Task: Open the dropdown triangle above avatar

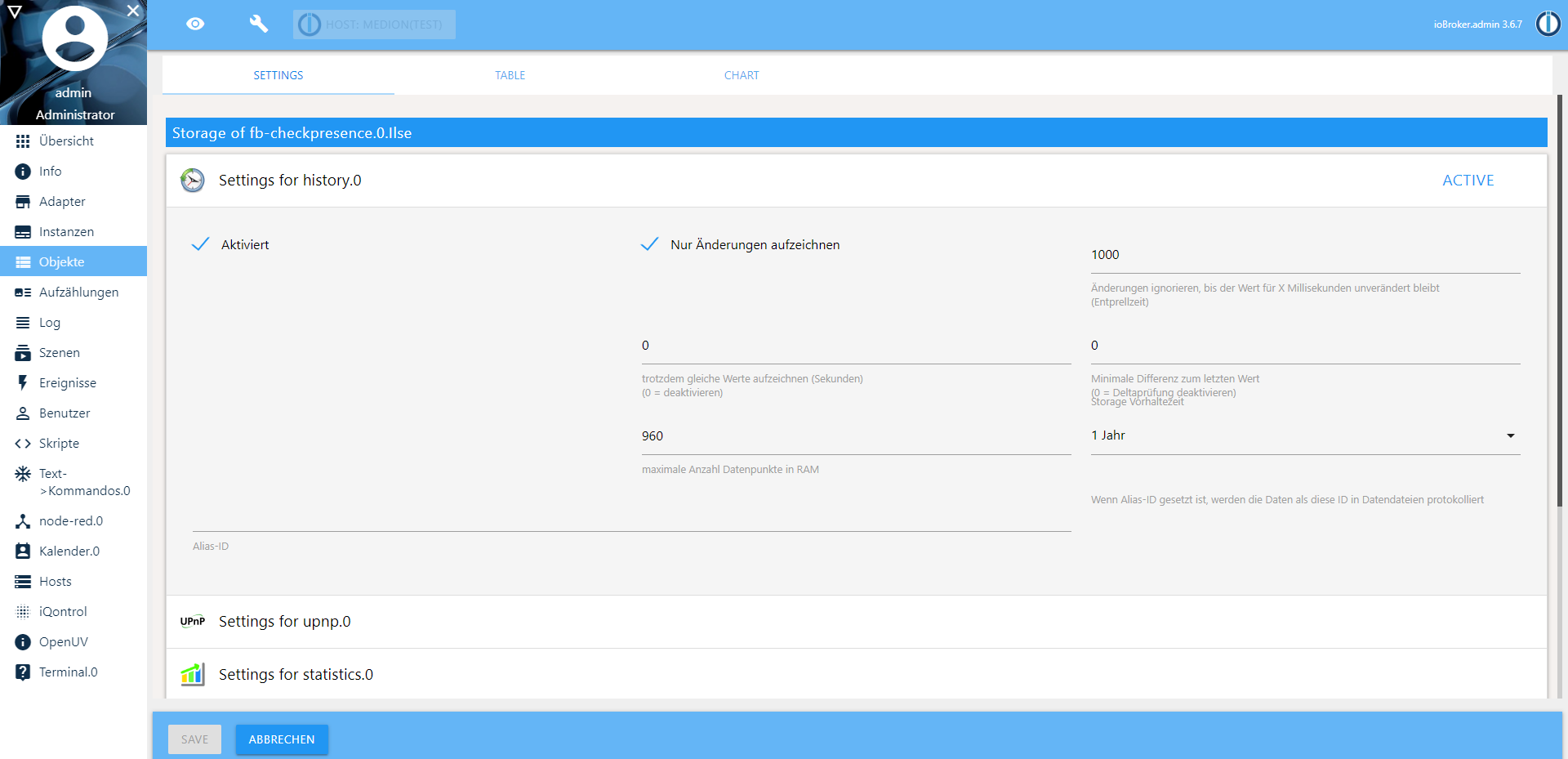Action: point(15,11)
